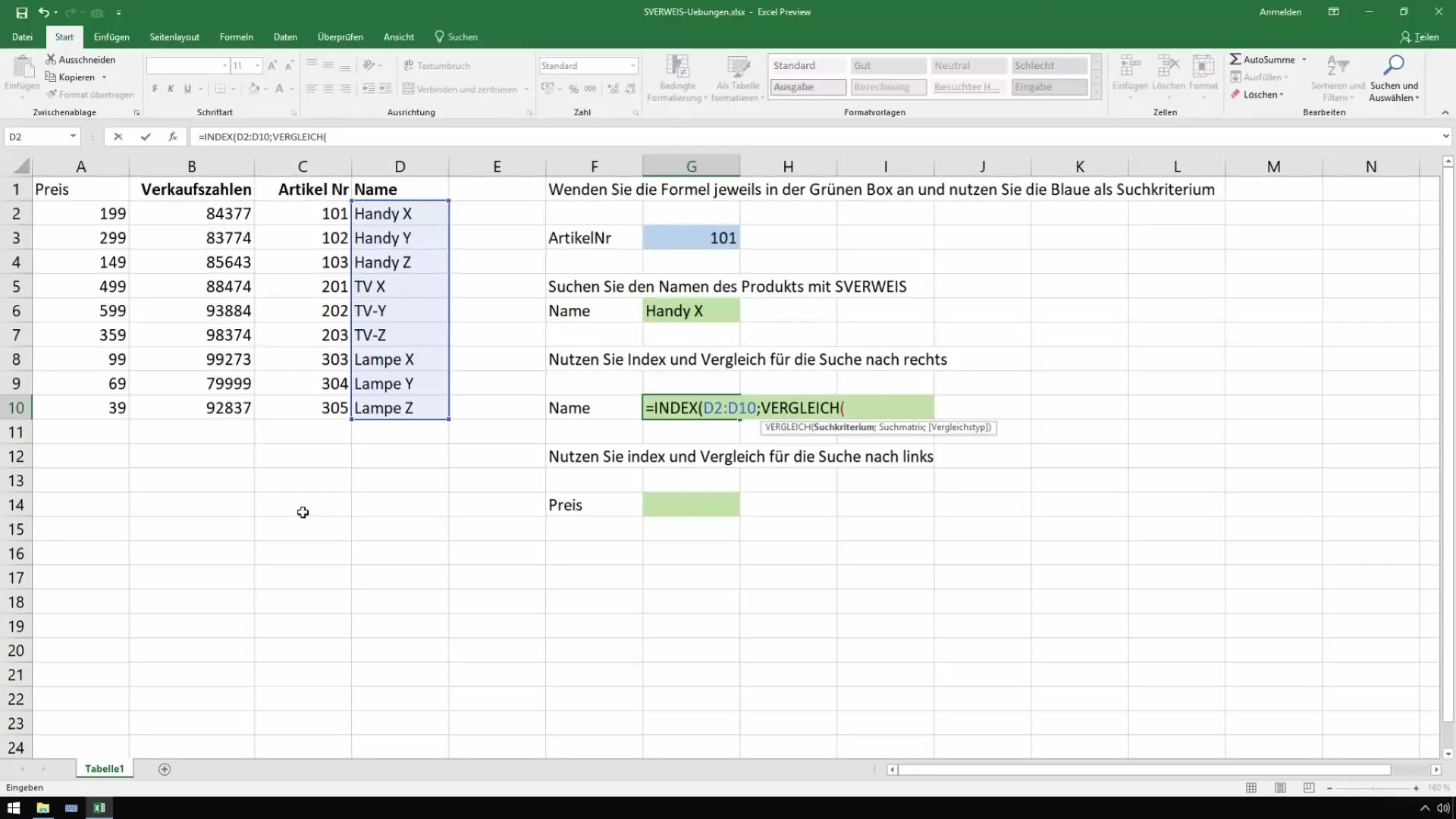The height and width of the screenshot is (819, 1456).
Task: Click Teilen share button
Action: pyautogui.click(x=1420, y=36)
